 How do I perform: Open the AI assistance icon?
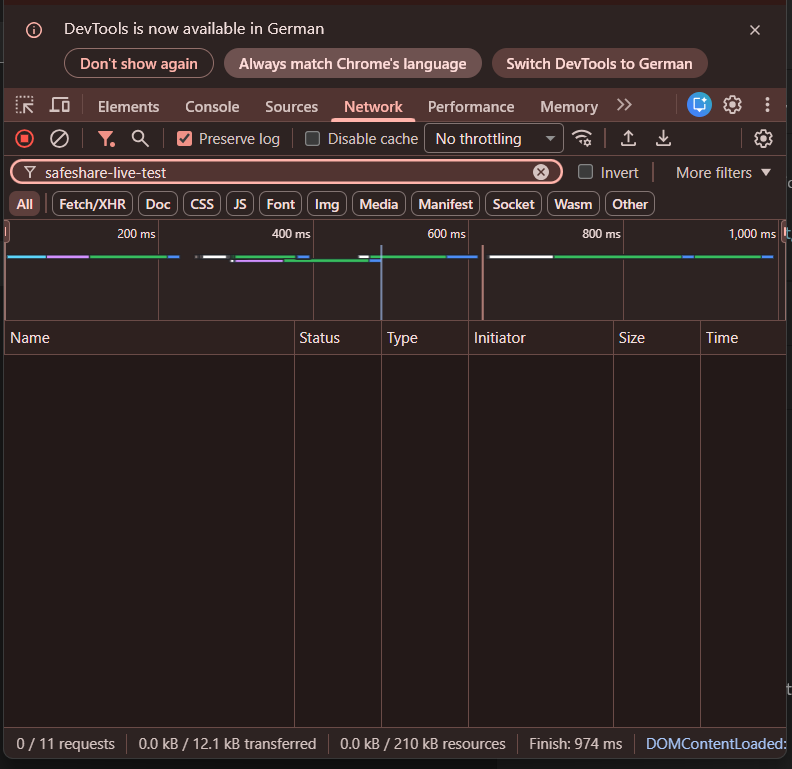point(699,105)
